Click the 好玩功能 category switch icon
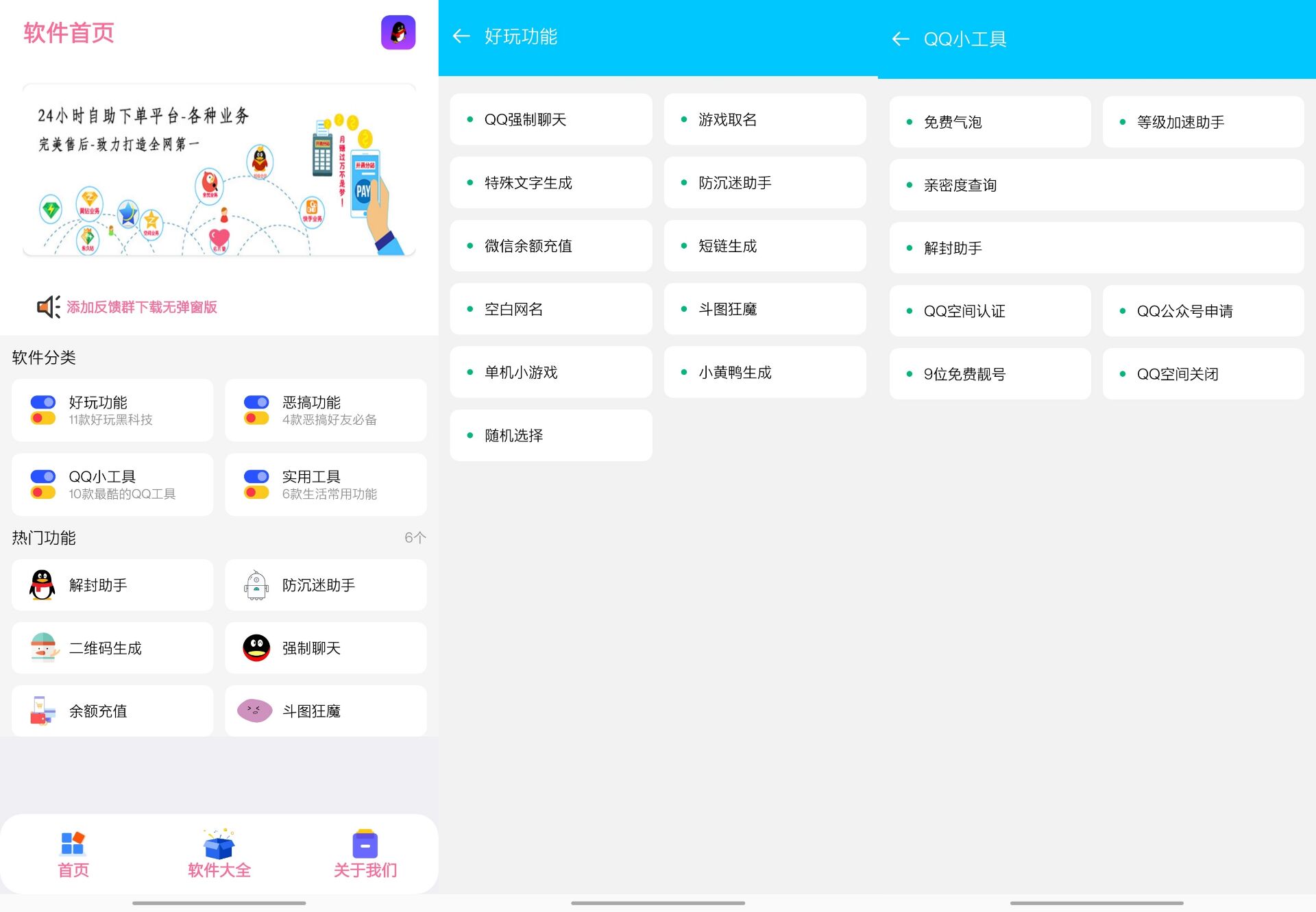This screenshot has width=1316, height=912. [42, 410]
